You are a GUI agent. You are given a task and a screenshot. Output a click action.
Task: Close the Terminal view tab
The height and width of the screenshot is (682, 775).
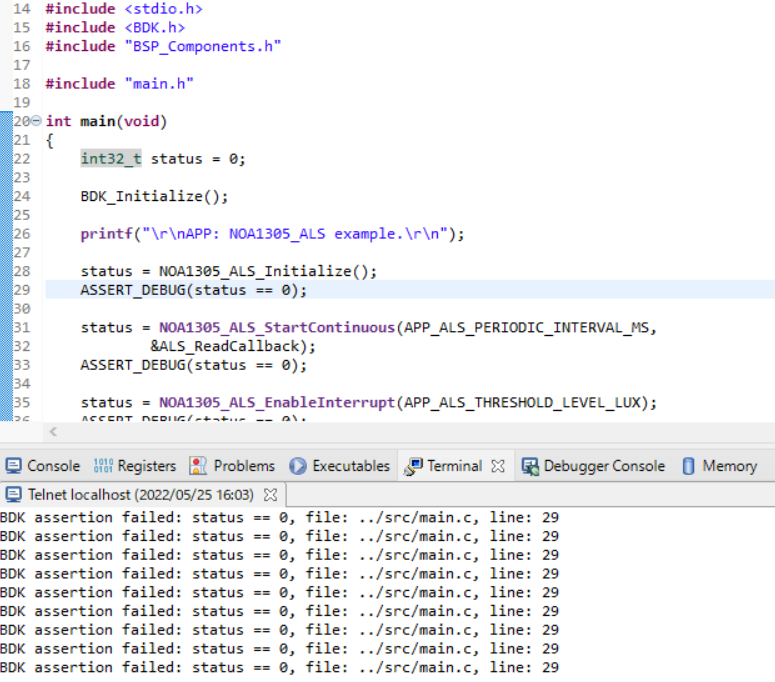(498, 466)
